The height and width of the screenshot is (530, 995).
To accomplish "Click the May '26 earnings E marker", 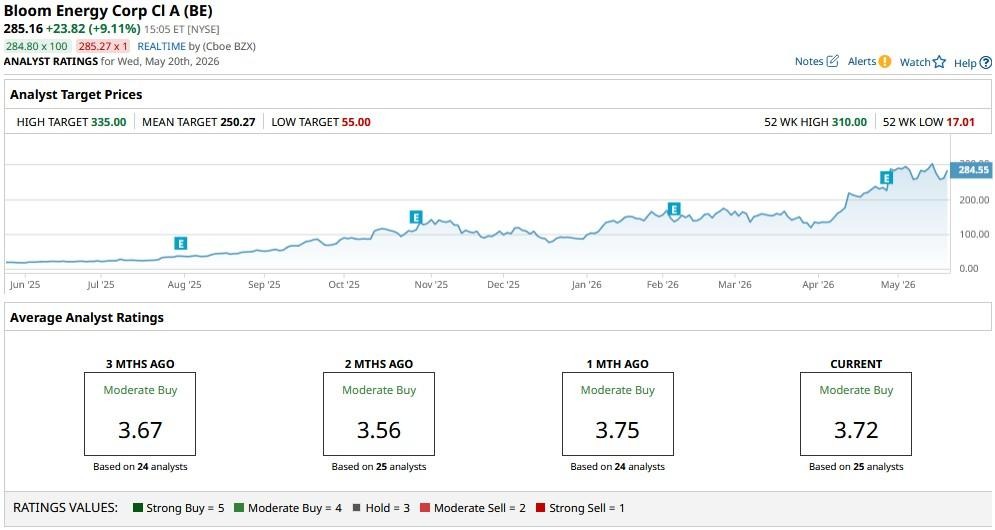I will [x=886, y=178].
